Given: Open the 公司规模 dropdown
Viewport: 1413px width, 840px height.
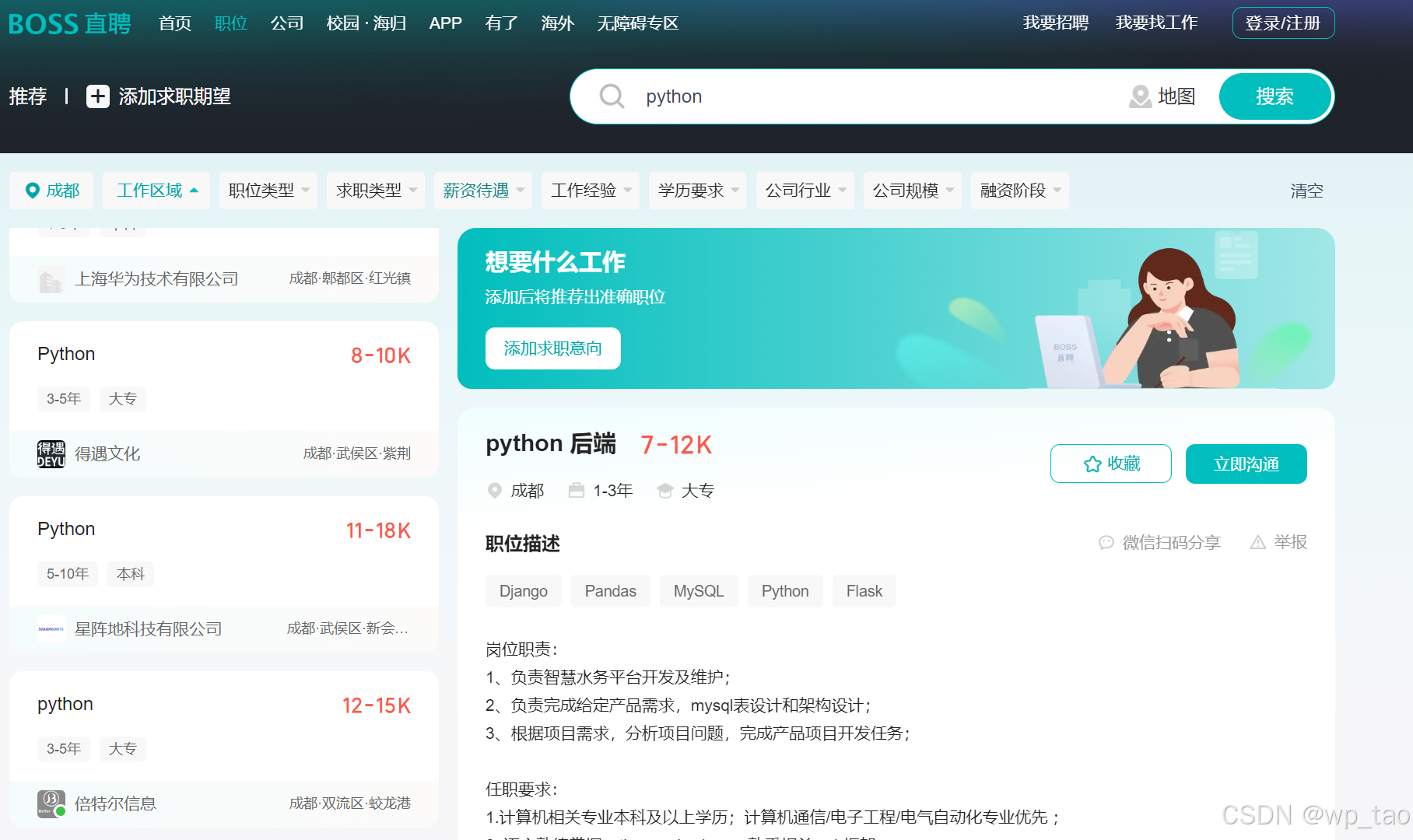Looking at the screenshot, I should tap(913, 191).
